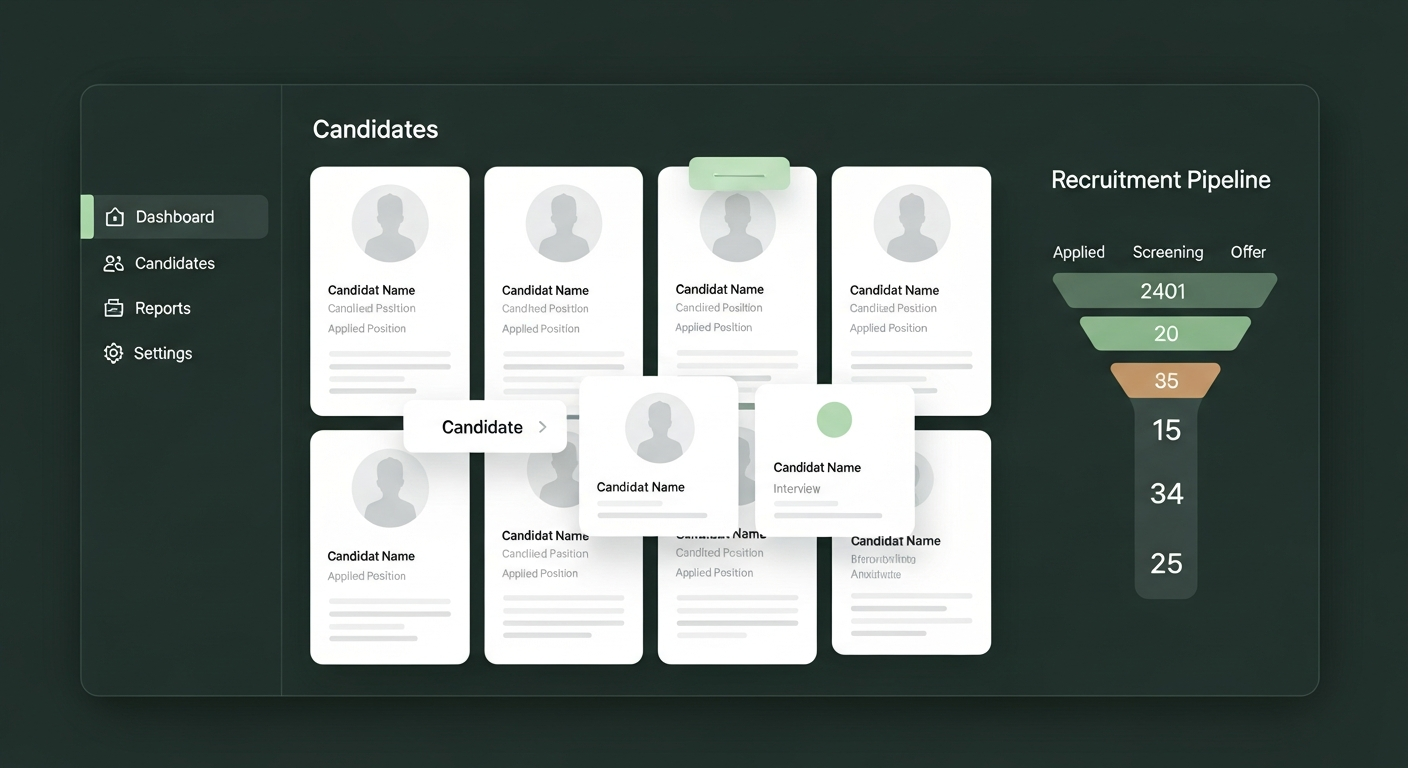The image size is (1408, 768).
Task: Switch to the Screening stage label
Action: [x=1167, y=252]
